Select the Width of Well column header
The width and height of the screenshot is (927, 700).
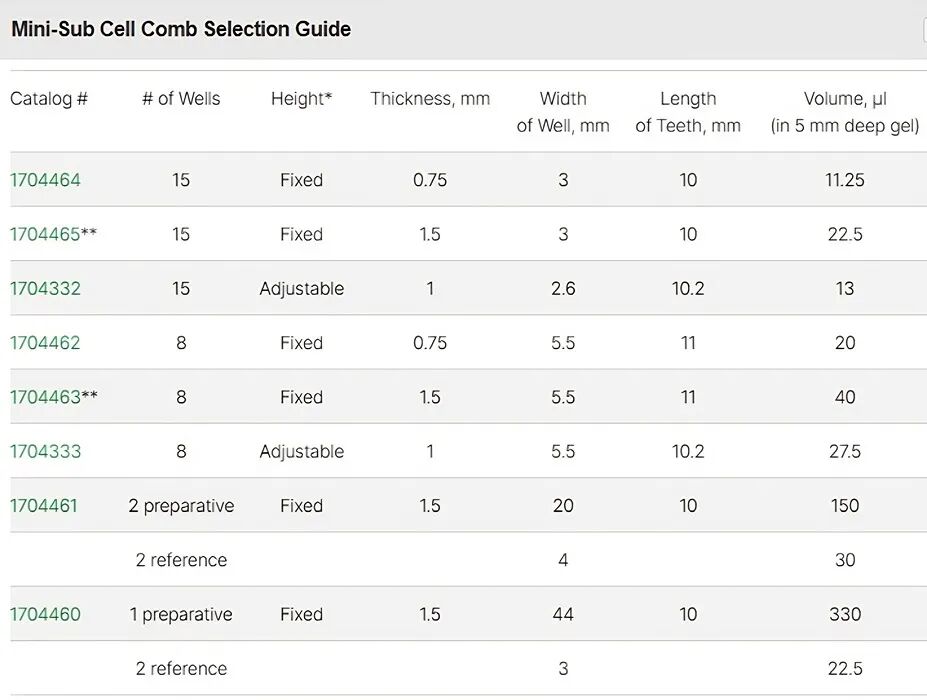tap(563, 112)
